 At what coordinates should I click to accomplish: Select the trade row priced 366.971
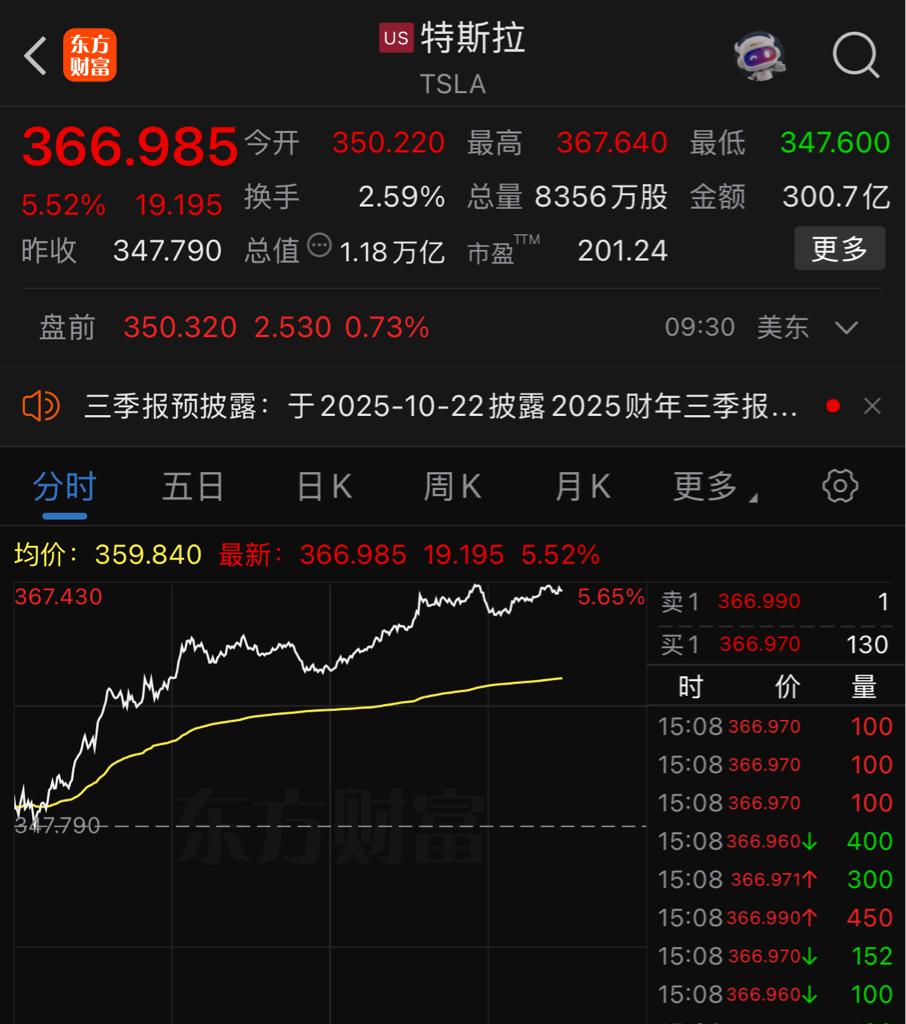(775, 880)
